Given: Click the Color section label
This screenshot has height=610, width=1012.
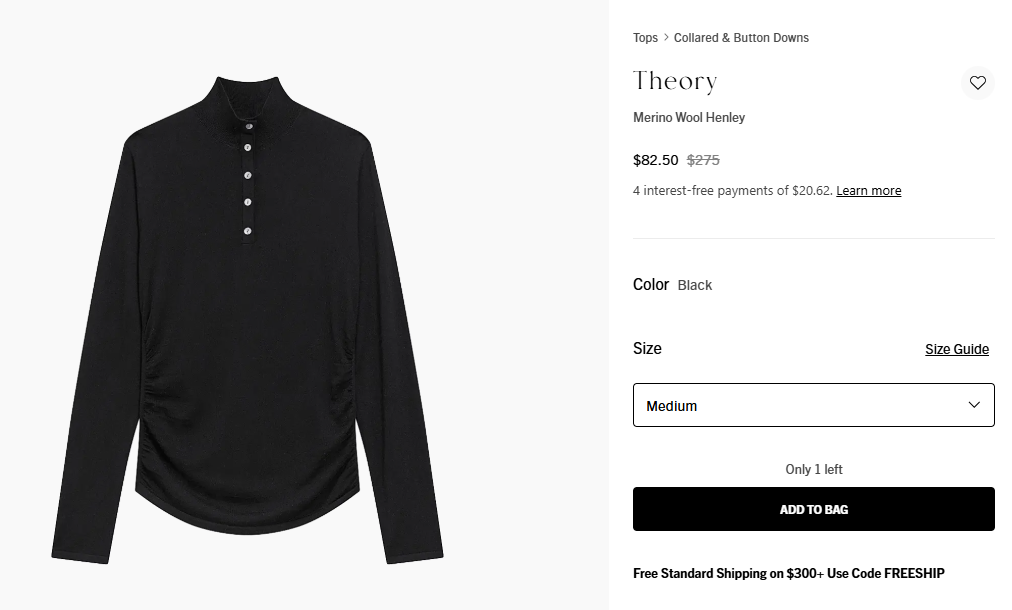Looking at the screenshot, I should (x=651, y=285).
